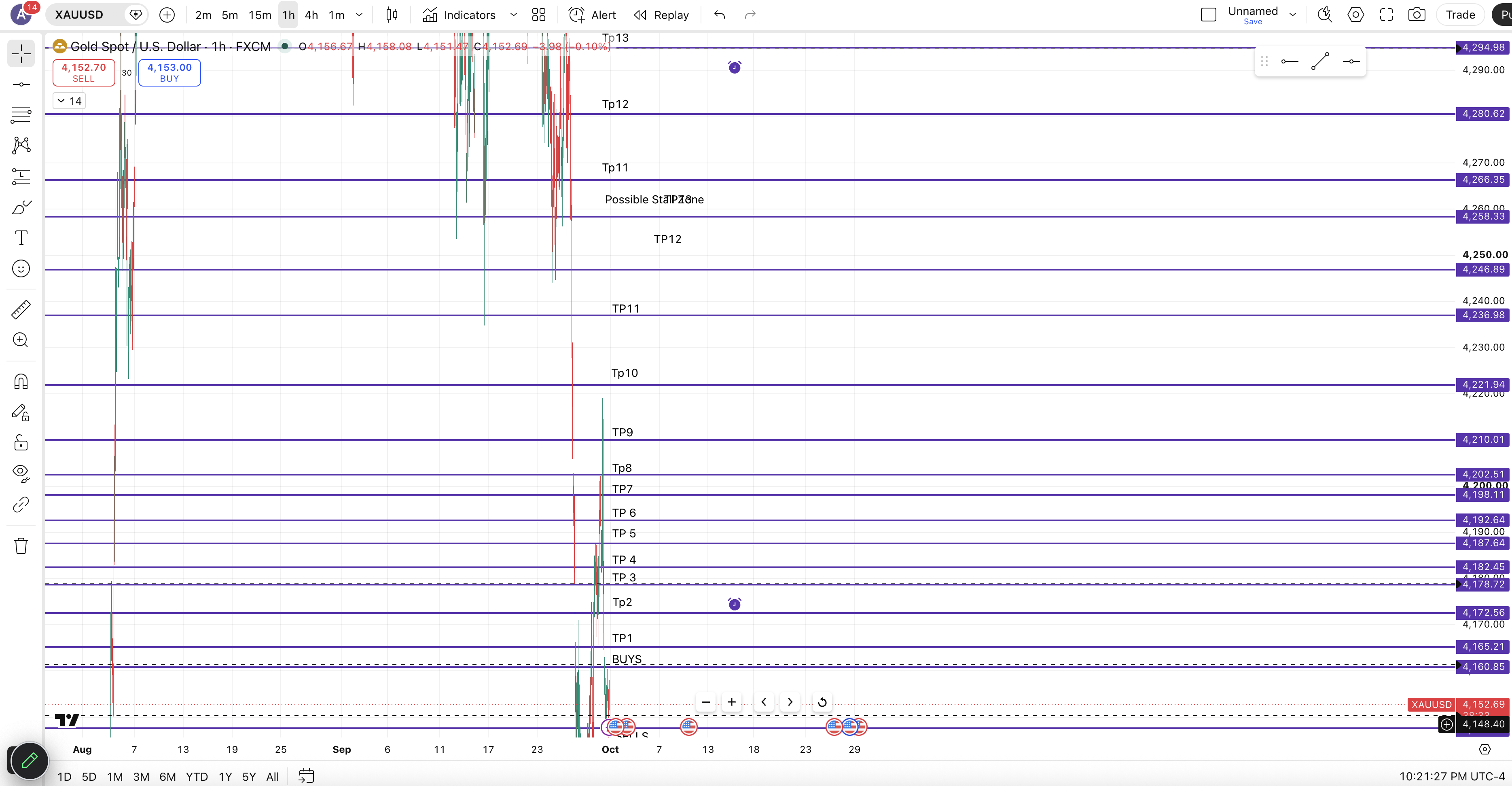Lock all drawing tools
Image resolution: width=1512 pixels, height=786 pixels.
[x=21, y=443]
